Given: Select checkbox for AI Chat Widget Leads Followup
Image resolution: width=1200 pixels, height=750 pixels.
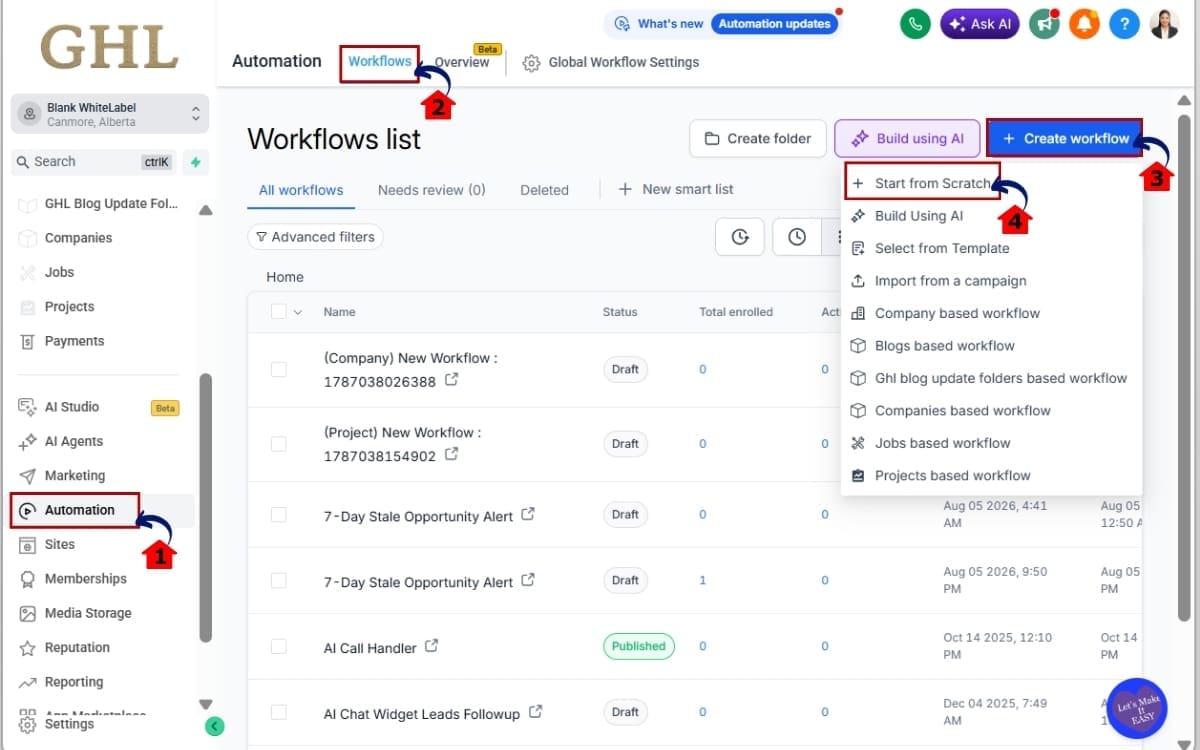Looking at the screenshot, I should tap(279, 712).
